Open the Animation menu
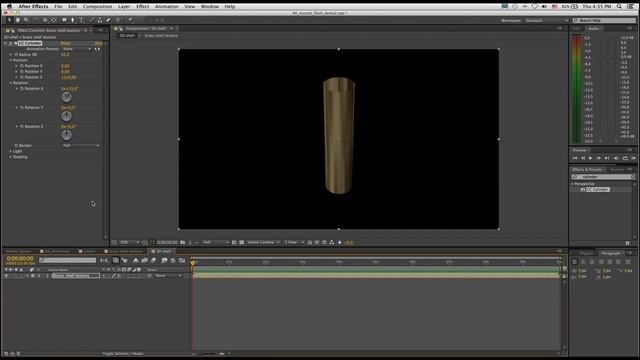This screenshot has width=640, height=360. 167,7
